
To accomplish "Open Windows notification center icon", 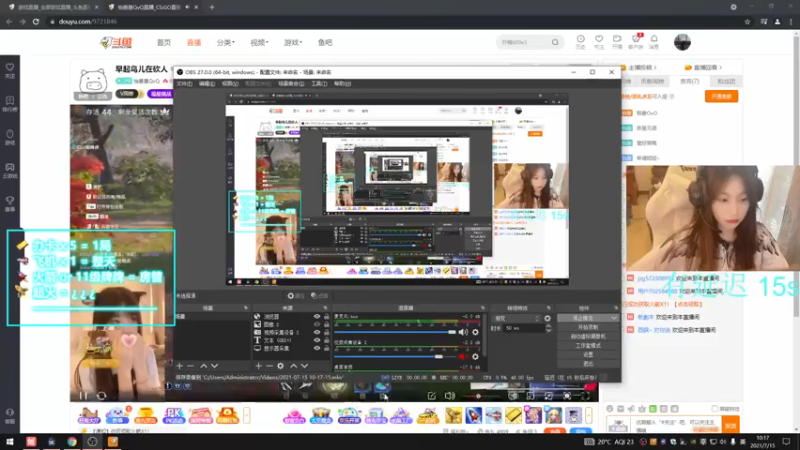I will (787, 441).
